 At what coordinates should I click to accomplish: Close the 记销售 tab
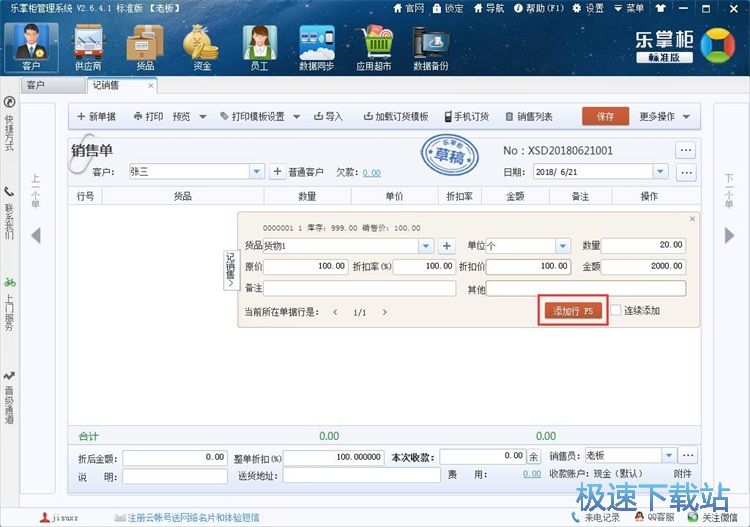(x=151, y=86)
